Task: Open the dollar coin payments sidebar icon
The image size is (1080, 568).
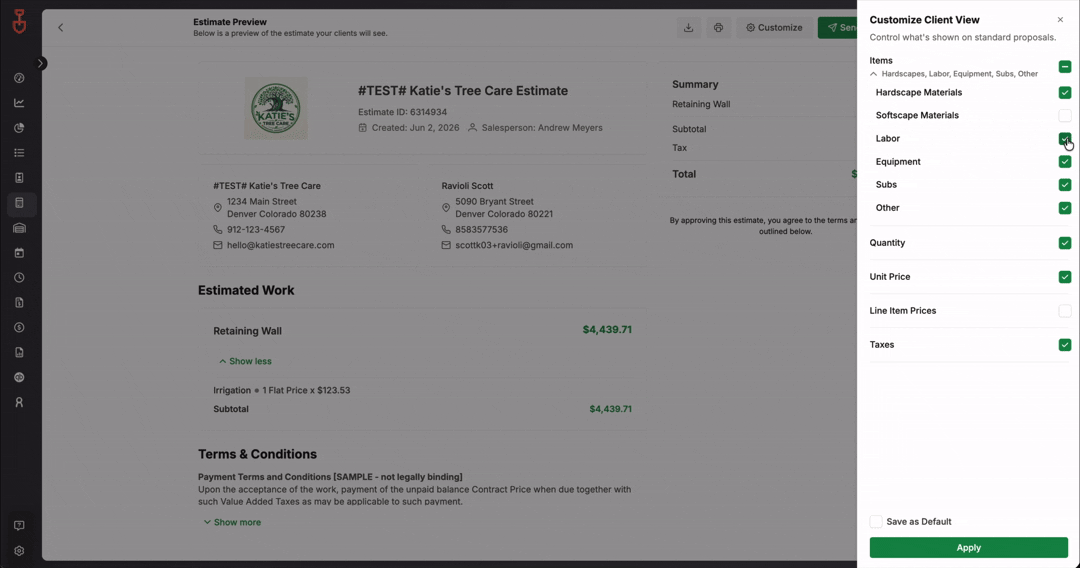Action: [19, 328]
